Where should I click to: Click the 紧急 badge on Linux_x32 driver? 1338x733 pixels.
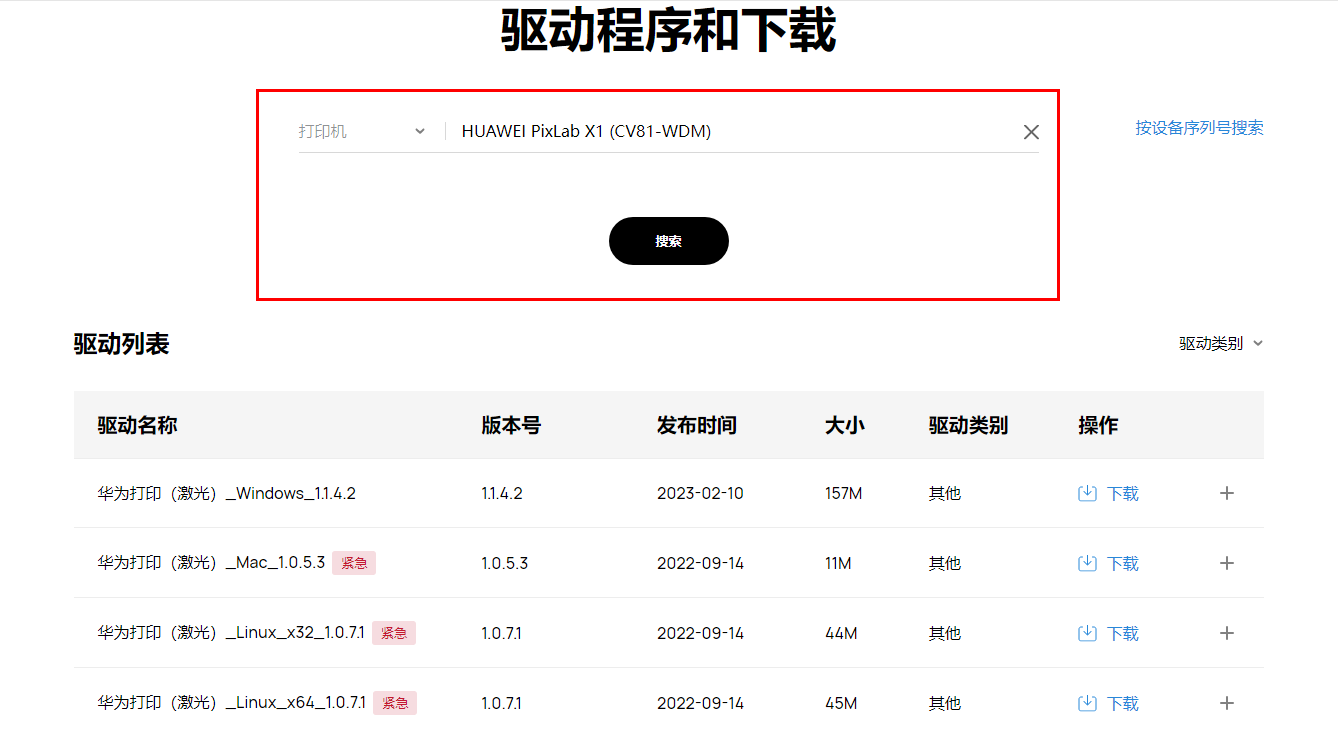point(394,633)
